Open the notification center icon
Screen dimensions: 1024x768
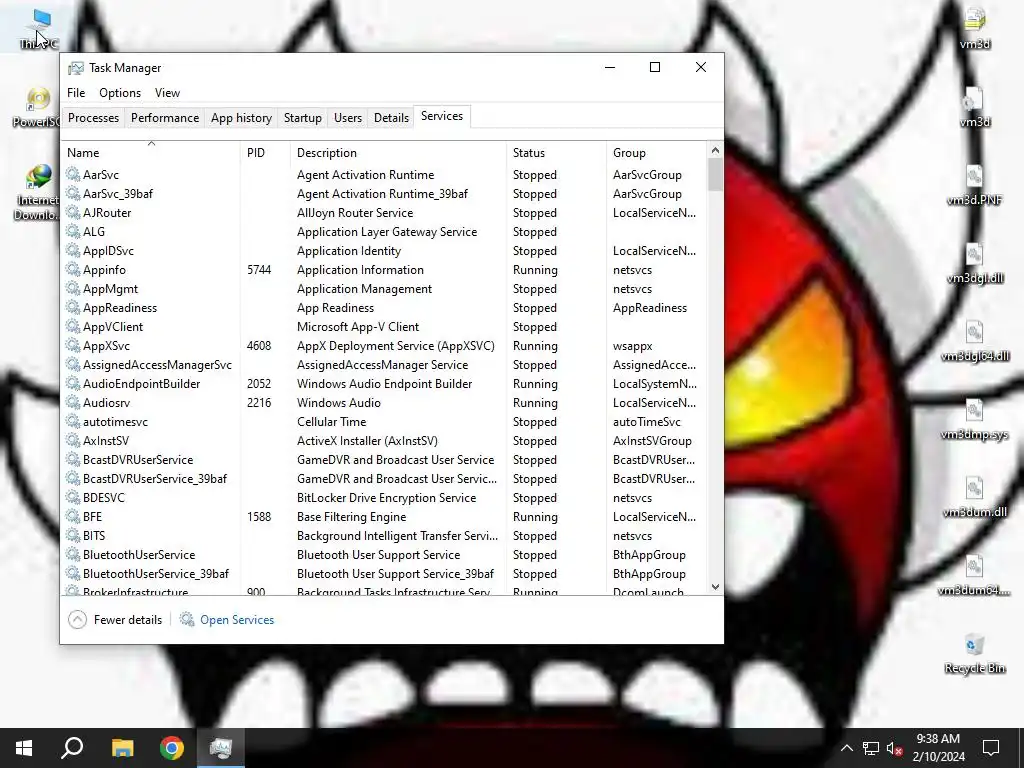pyautogui.click(x=991, y=748)
